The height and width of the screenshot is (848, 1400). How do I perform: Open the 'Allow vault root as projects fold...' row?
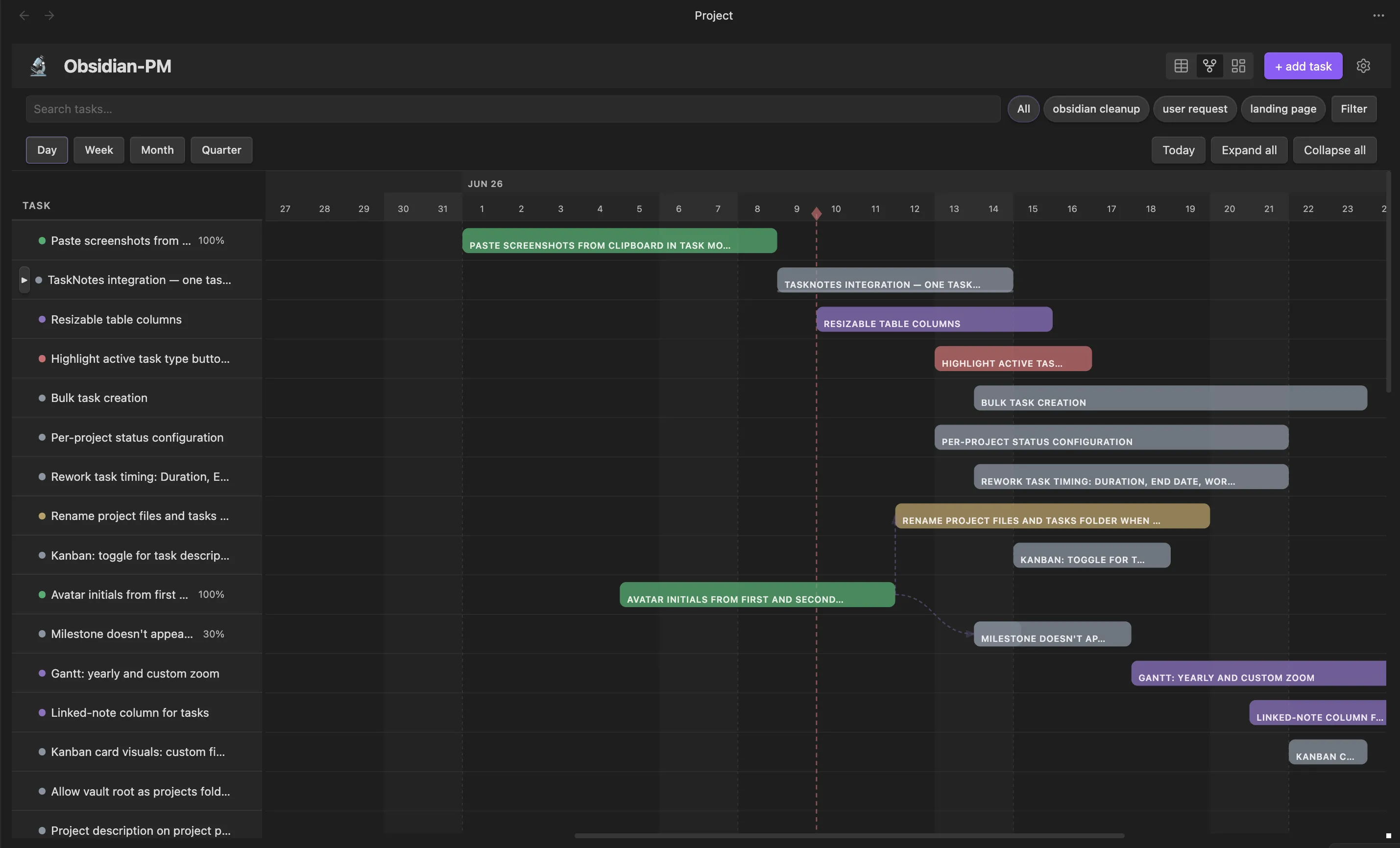click(137, 791)
